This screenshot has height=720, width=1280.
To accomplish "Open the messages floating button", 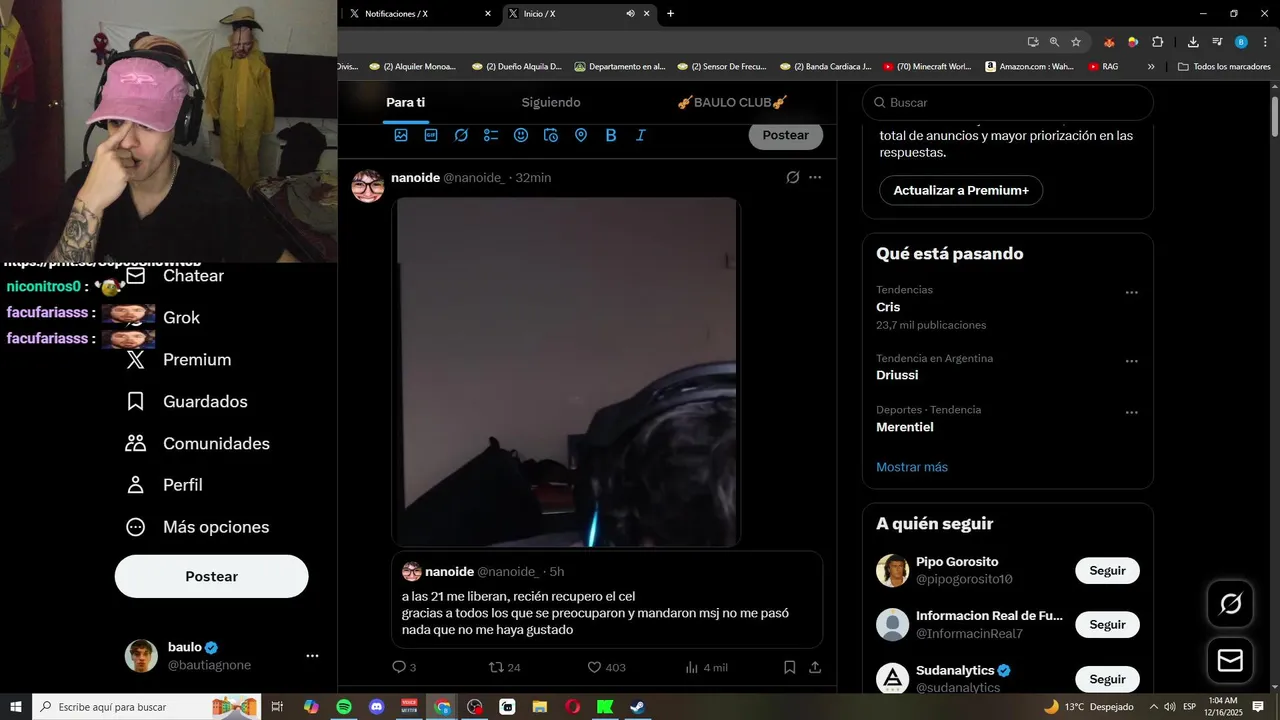I will click(1231, 660).
